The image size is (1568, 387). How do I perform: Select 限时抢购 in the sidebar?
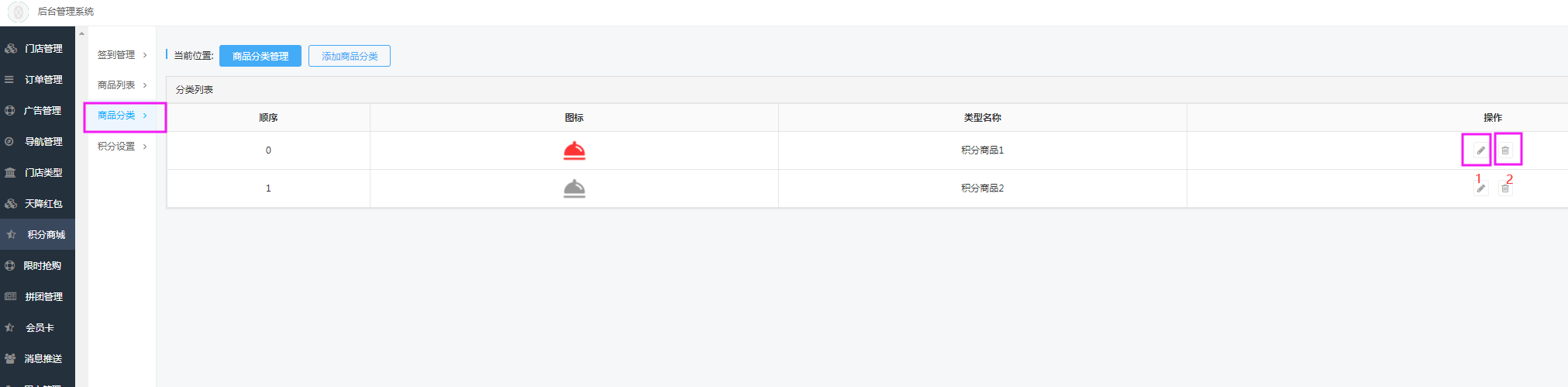click(x=37, y=265)
